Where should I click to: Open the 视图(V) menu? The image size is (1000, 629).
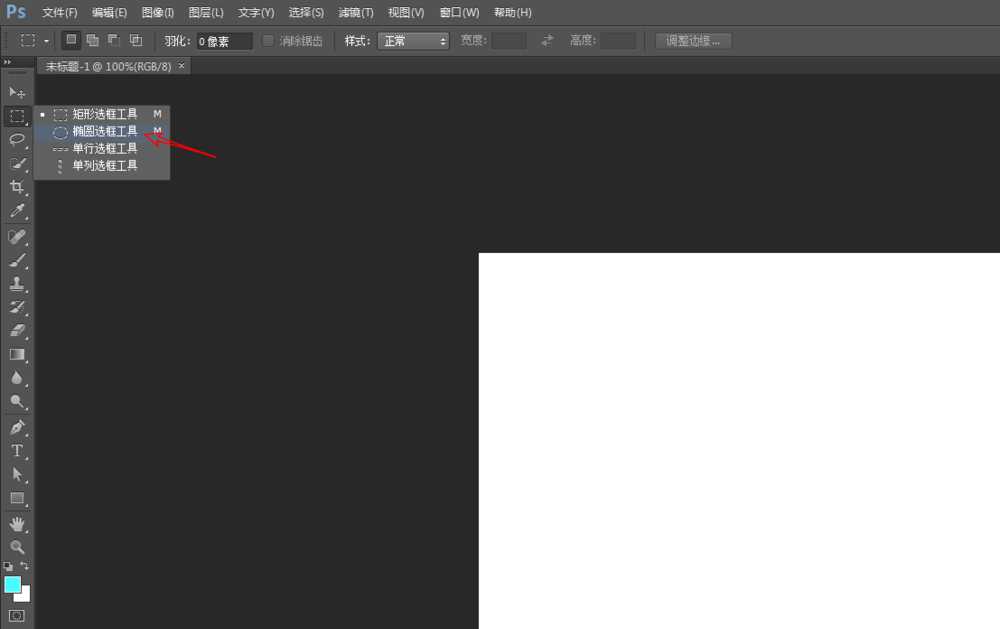pos(406,12)
